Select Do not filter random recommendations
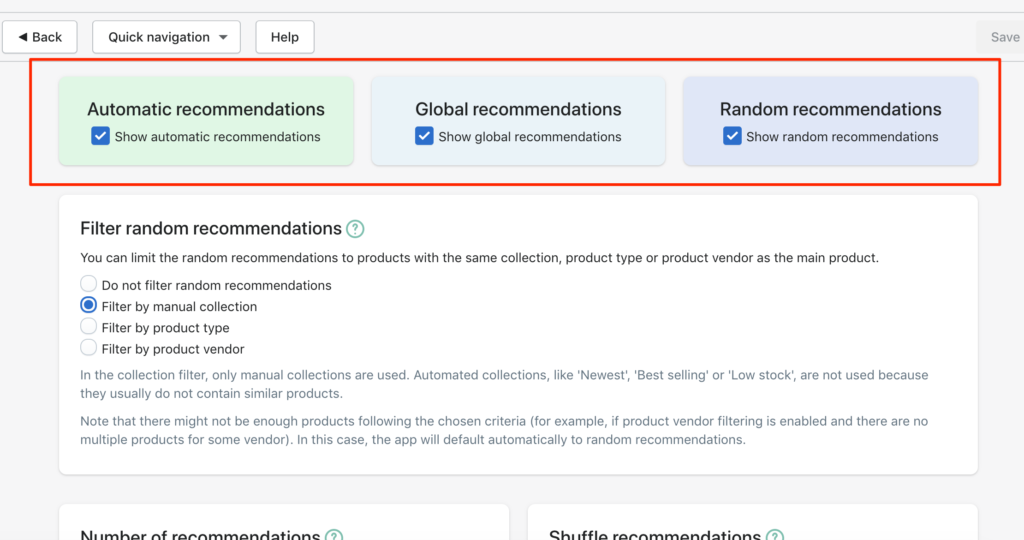The image size is (1024, 540). (88, 284)
